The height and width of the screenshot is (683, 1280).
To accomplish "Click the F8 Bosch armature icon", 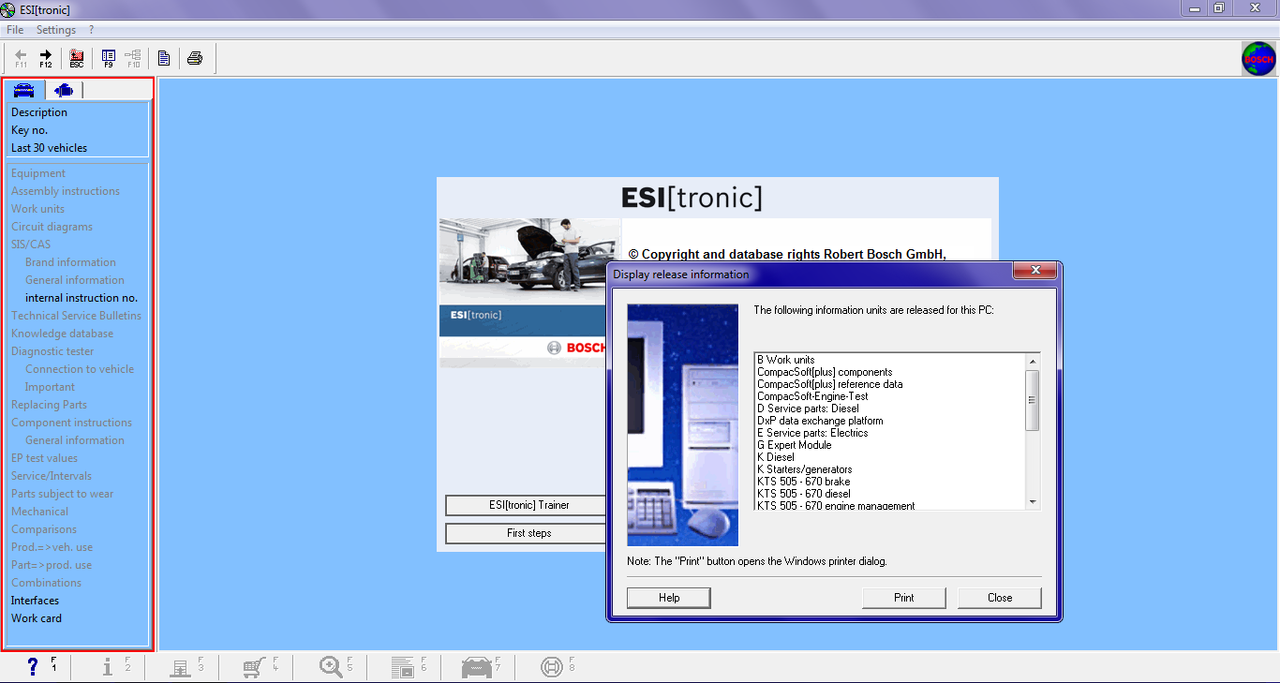I will [x=550, y=667].
